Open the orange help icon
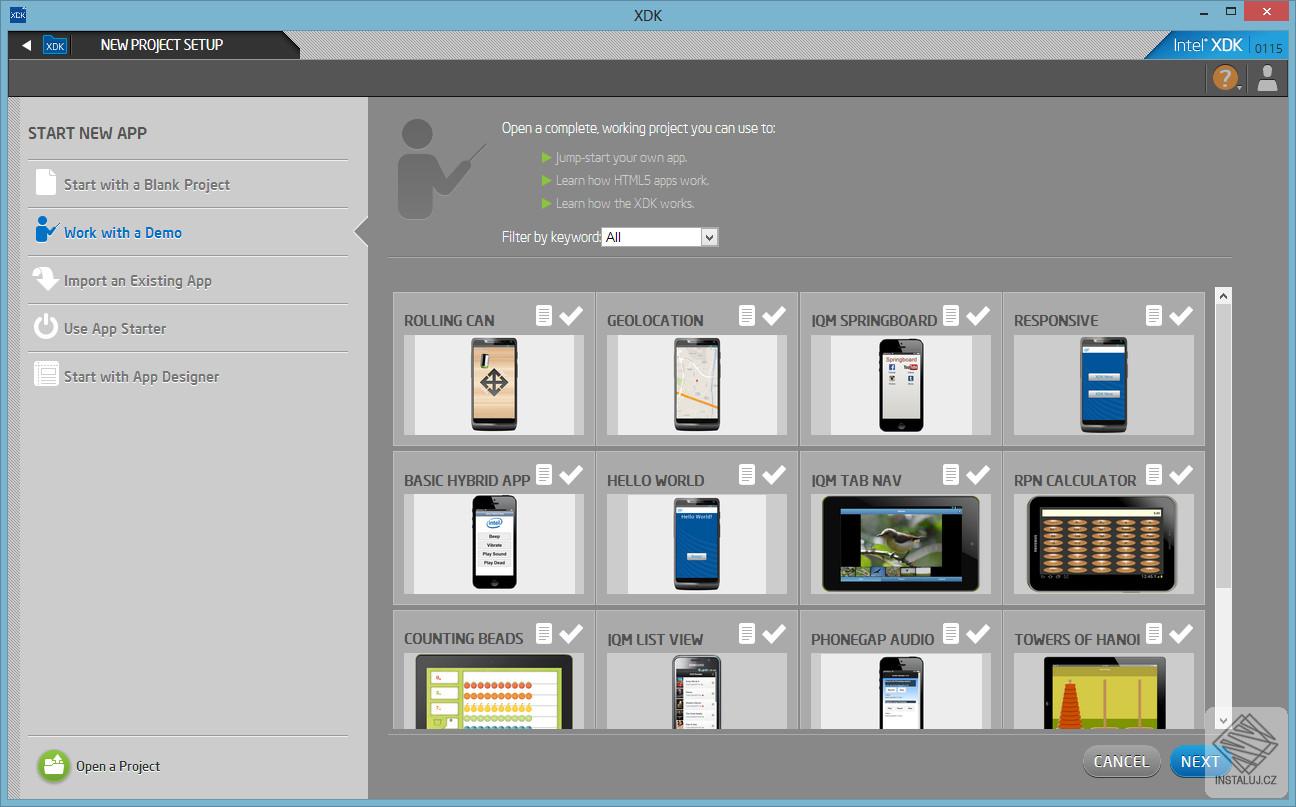 (x=1225, y=78)
